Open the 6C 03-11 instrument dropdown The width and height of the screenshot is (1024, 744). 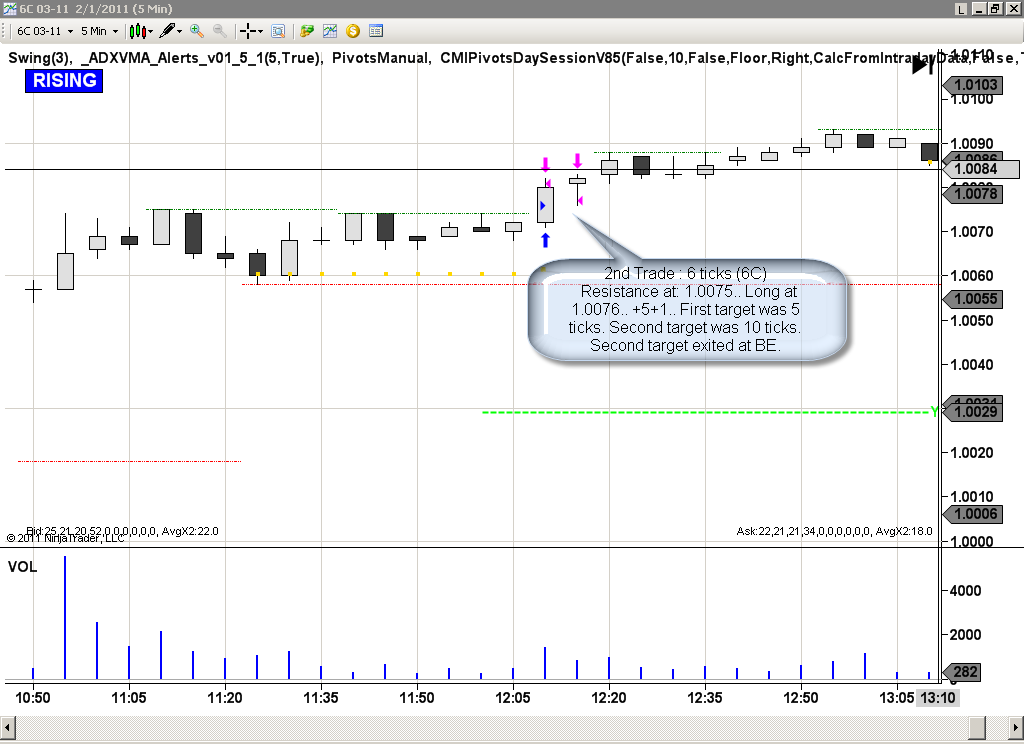click(44, 31)
